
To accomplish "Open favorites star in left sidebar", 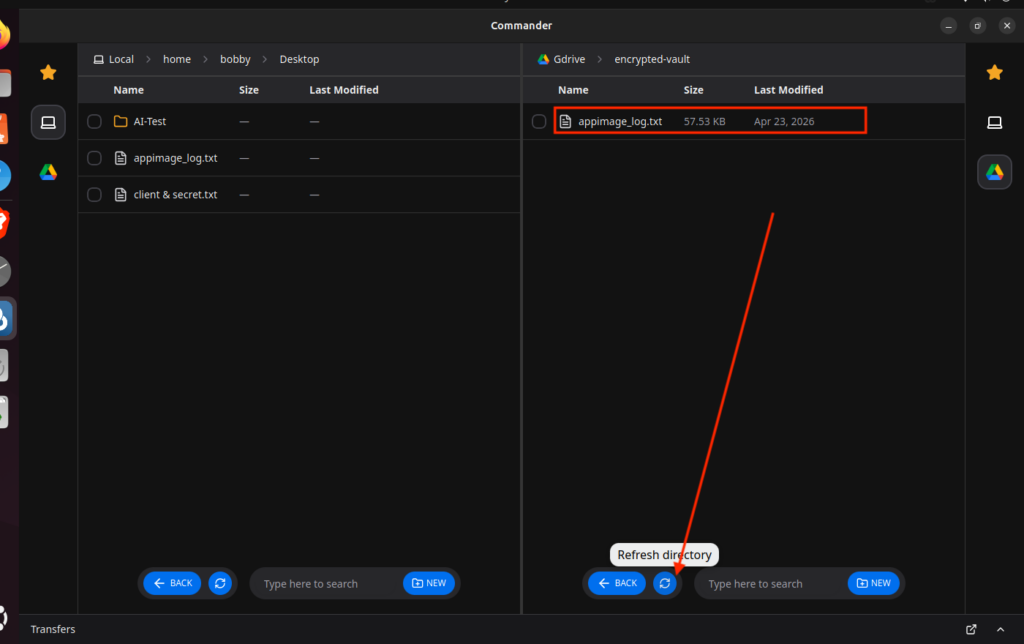I will (48, 72).
